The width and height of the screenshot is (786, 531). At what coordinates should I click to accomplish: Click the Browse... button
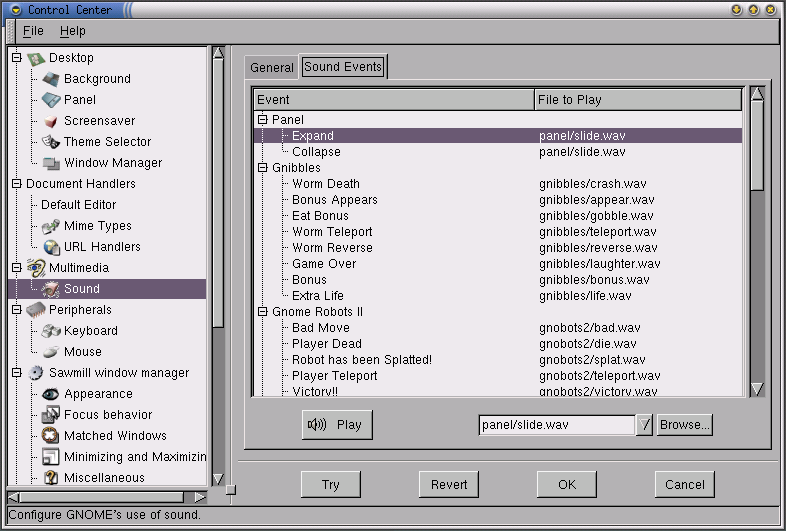(x=684, y=425)
